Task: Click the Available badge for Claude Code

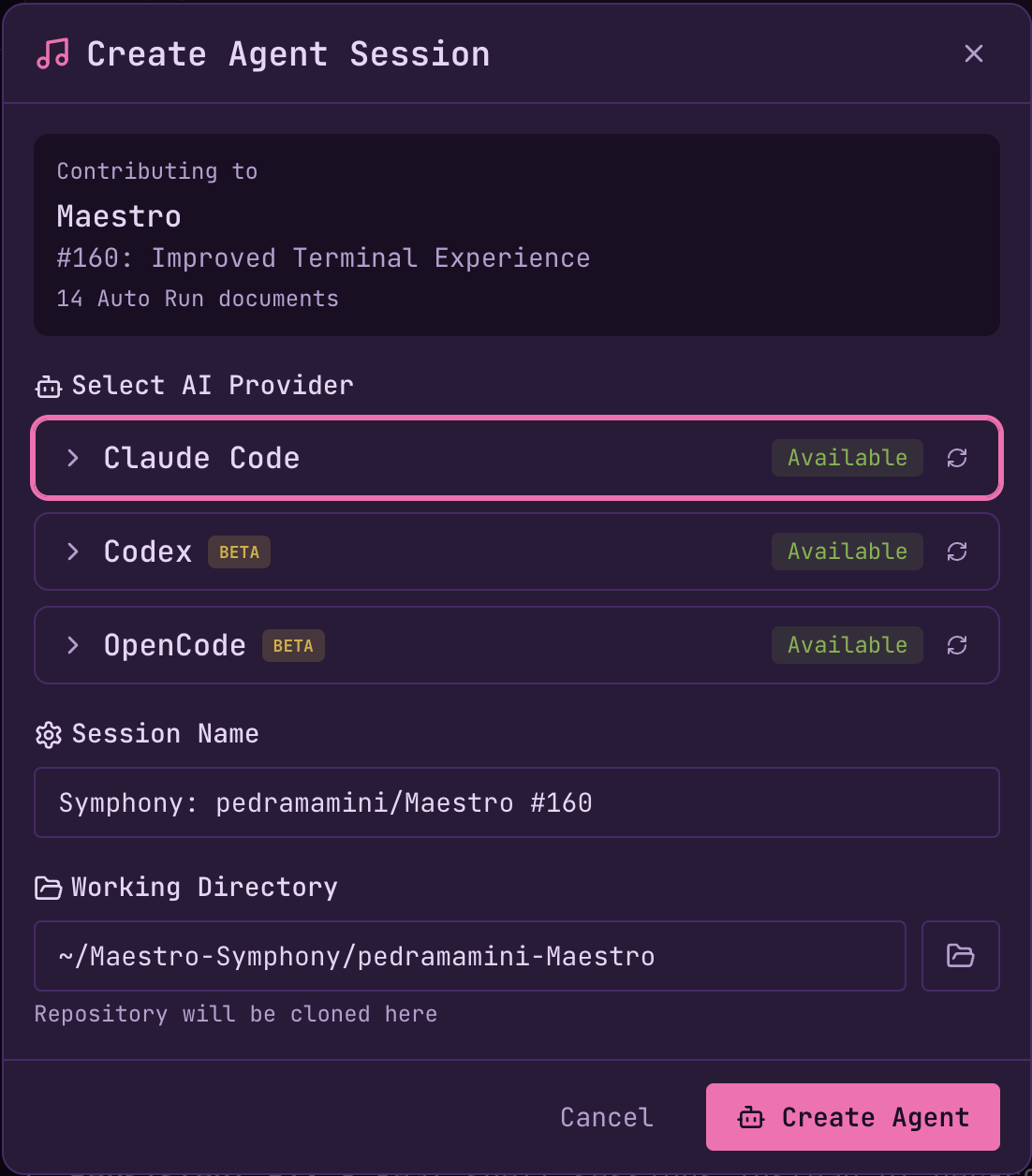Action: (x=847, y=458)
